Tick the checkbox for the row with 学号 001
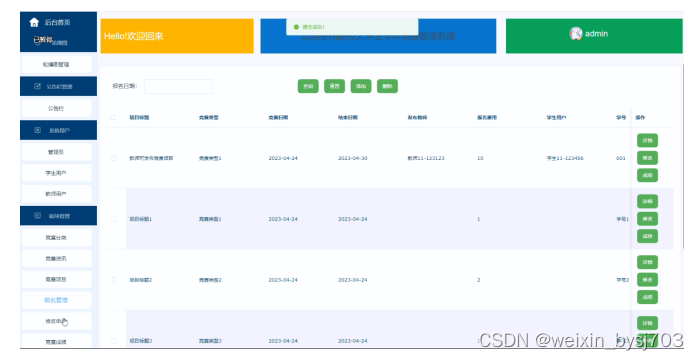The image size is (699, 360). click(x=114, y=158)
